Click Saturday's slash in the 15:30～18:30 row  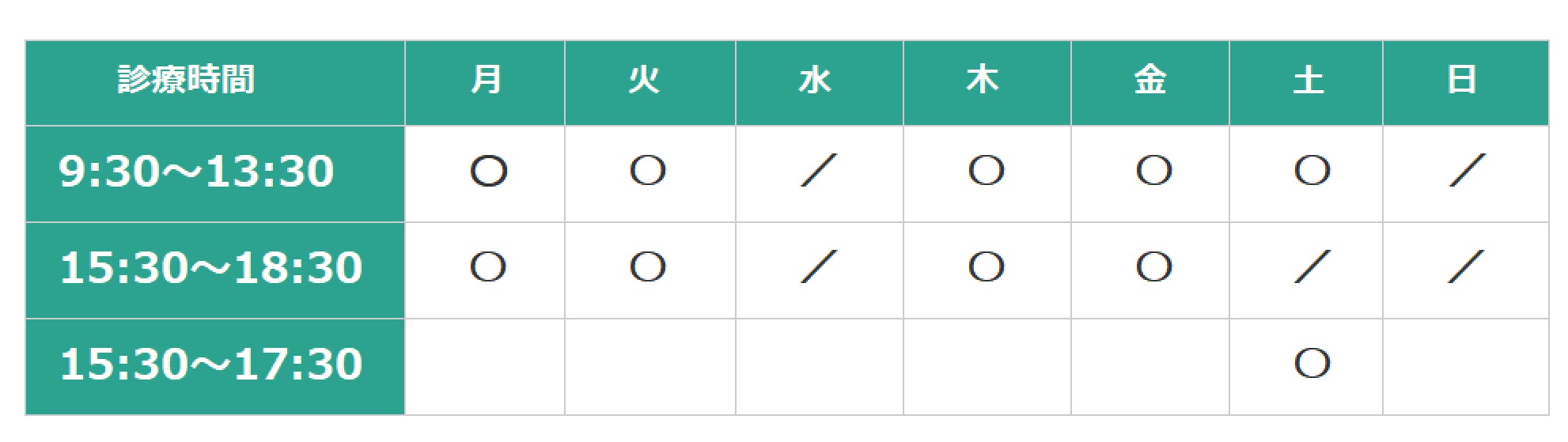[1312, 267]
